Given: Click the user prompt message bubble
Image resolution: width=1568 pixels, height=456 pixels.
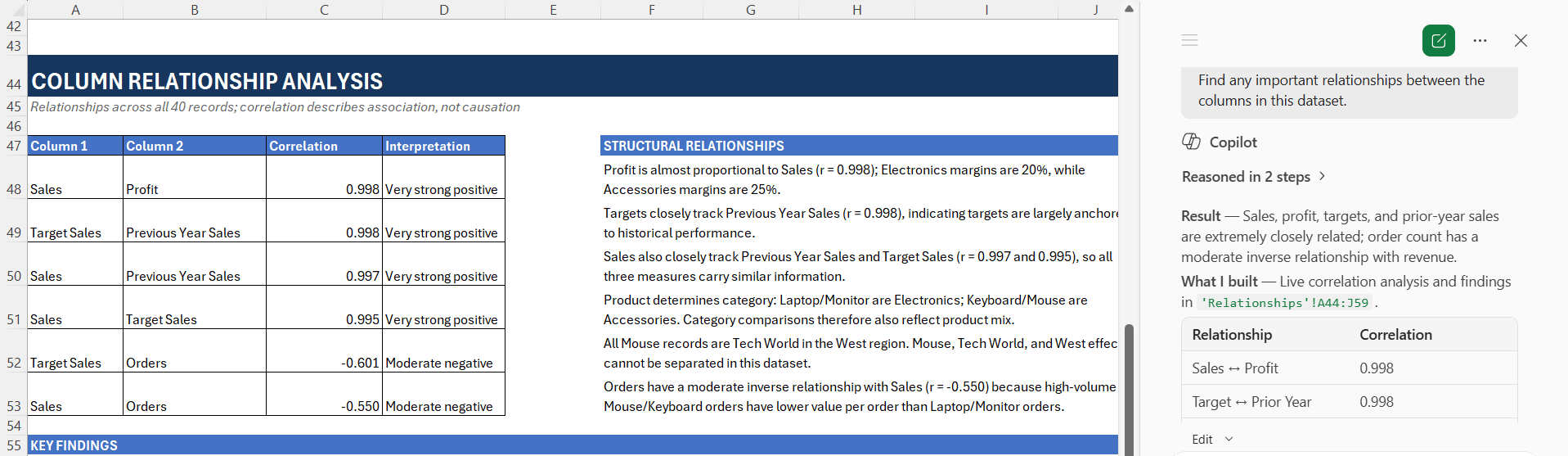Looking at the screenshot, I should [1349, 91].
